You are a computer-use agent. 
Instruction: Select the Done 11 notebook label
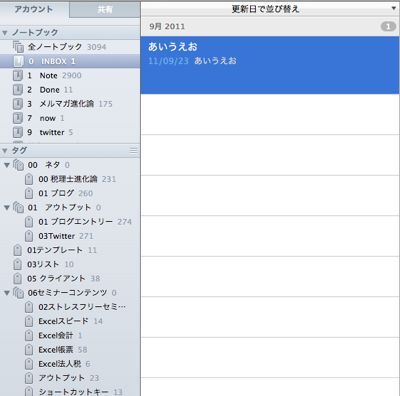coord(50,90)
